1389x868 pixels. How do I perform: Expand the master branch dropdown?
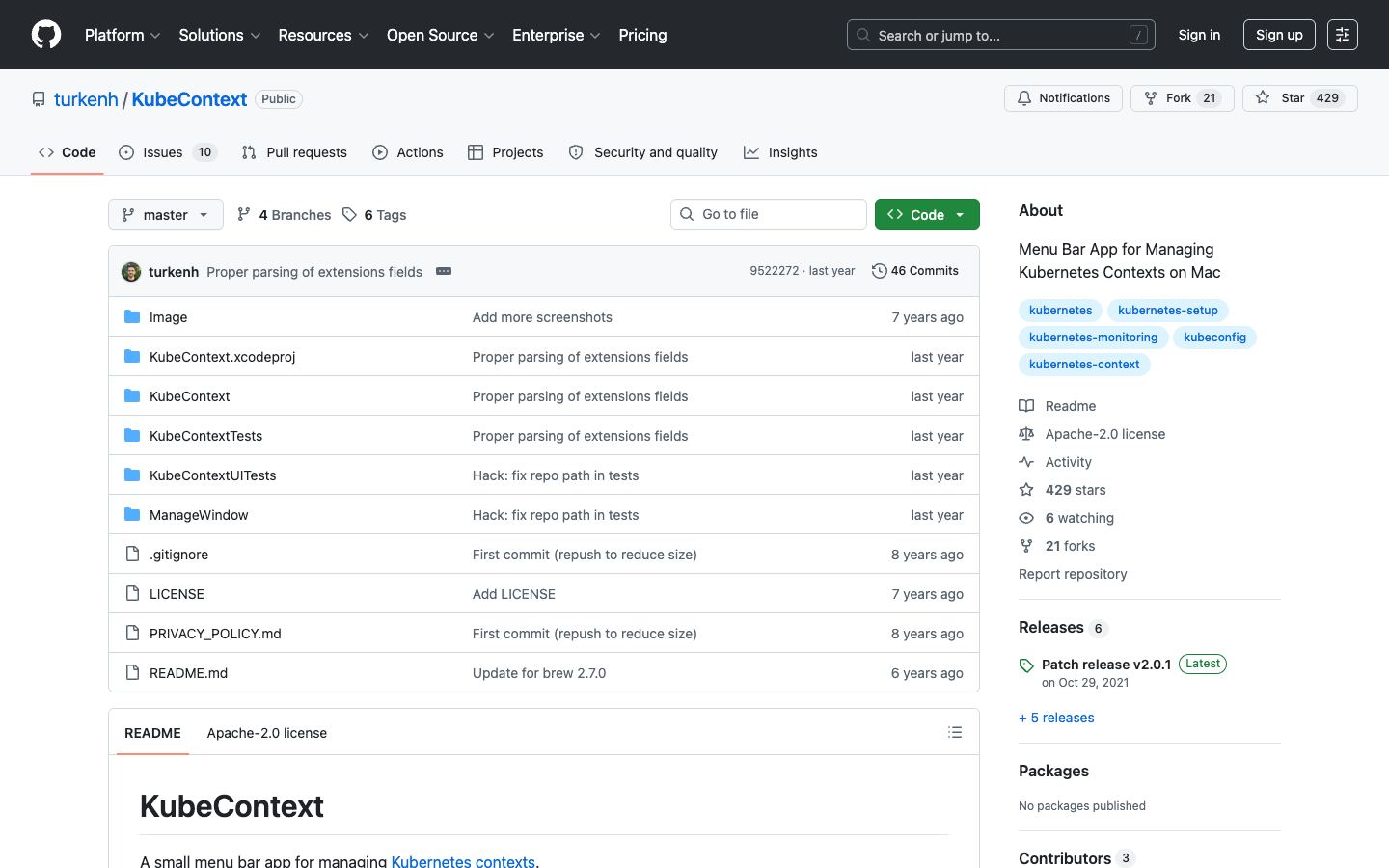tap(166, 214)
